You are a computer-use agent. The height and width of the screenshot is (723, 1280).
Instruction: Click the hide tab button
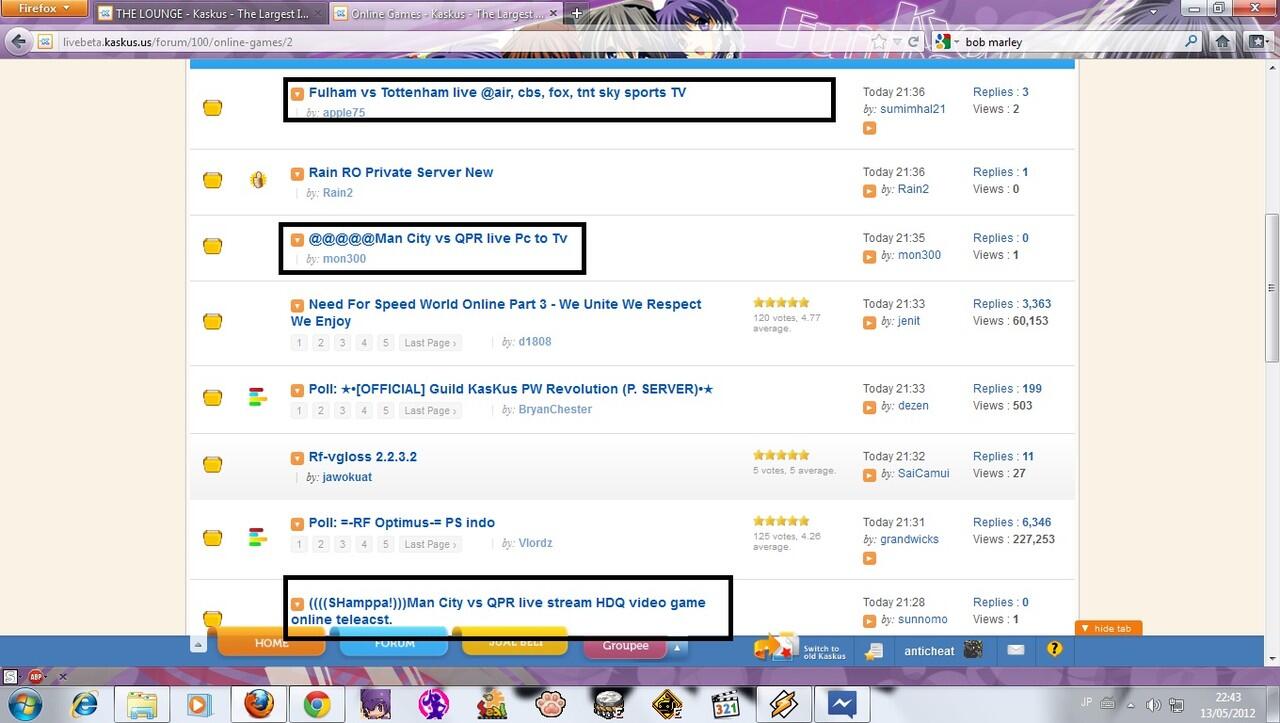pyautogui.click(x=1108, y=628)
